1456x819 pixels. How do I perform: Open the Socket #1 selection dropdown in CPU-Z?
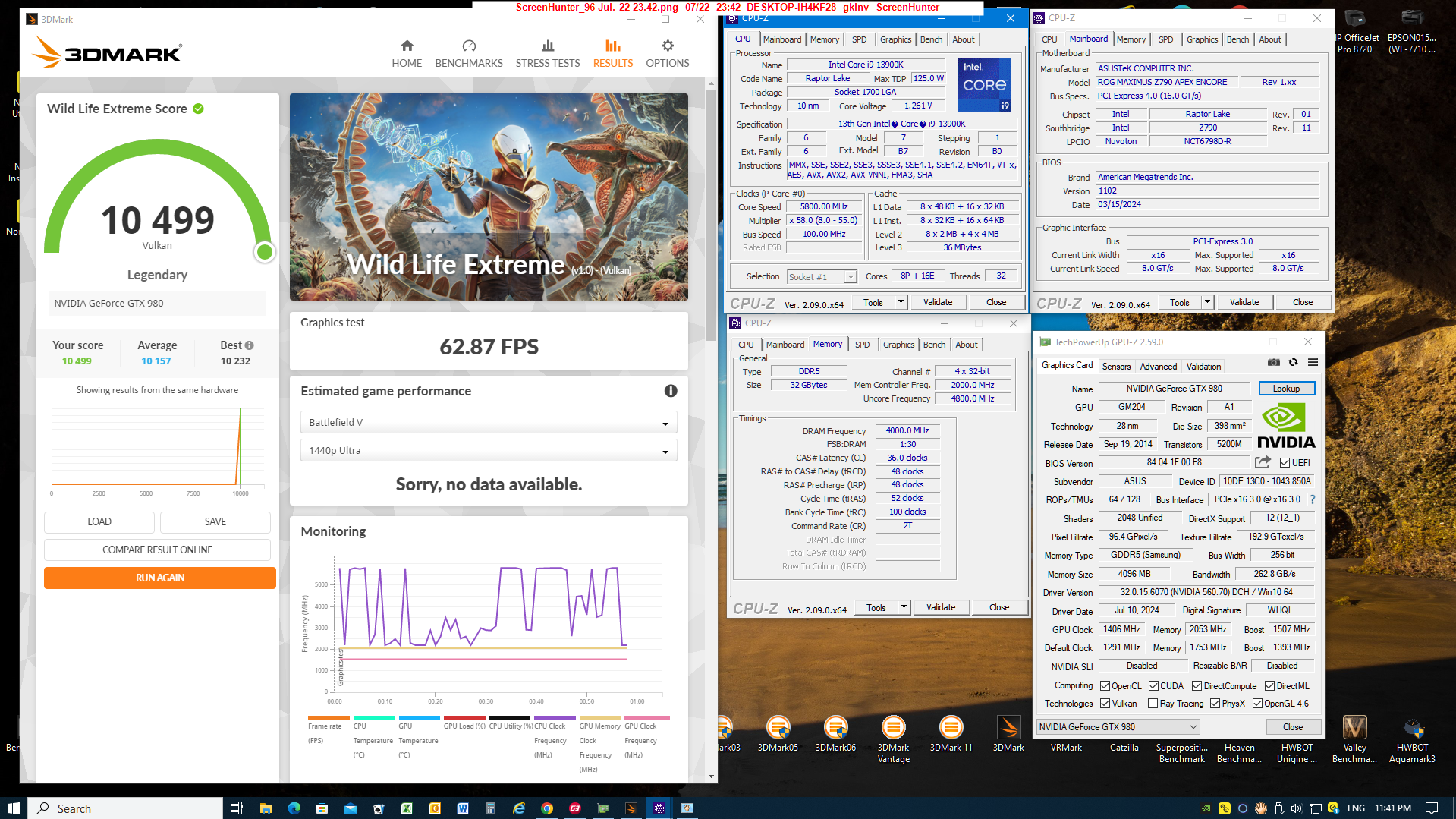point(822,277)
